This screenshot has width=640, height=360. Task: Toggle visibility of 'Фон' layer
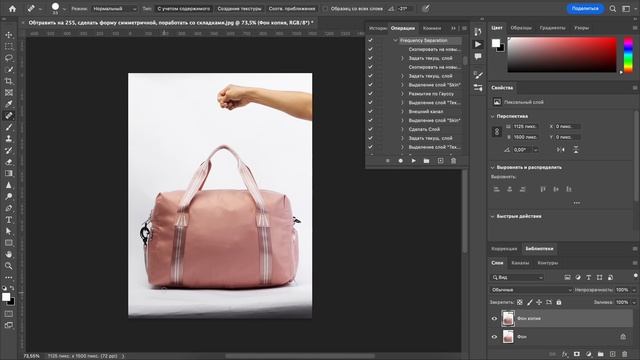(x=494, y=337)
